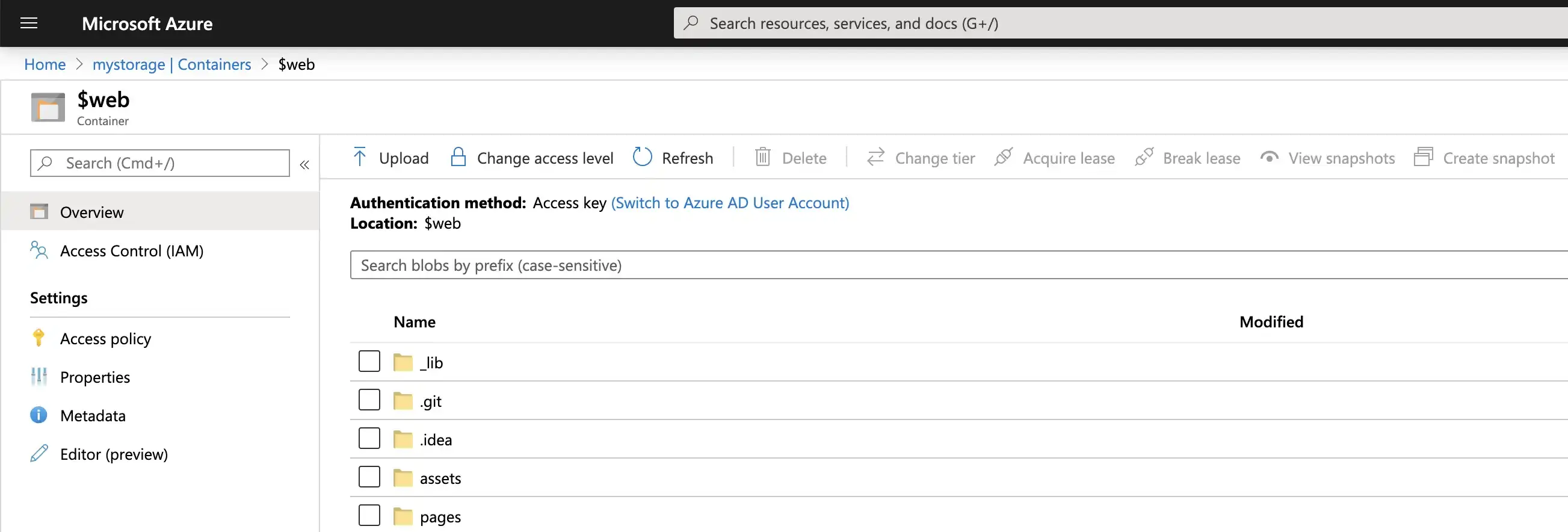The height and width of the screenshot is (532, 1568).
Task: Sort by the Modified column header
Action: (x=1271, y=321)
